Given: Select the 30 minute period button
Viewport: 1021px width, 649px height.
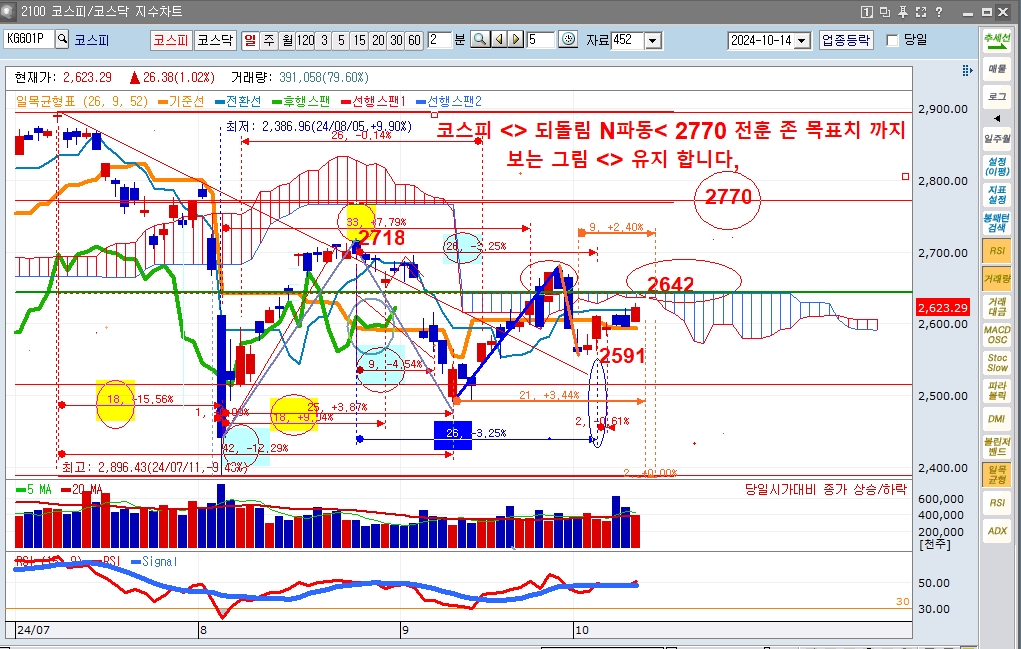Looking at the screenshot, I should [x=396, y=40].
